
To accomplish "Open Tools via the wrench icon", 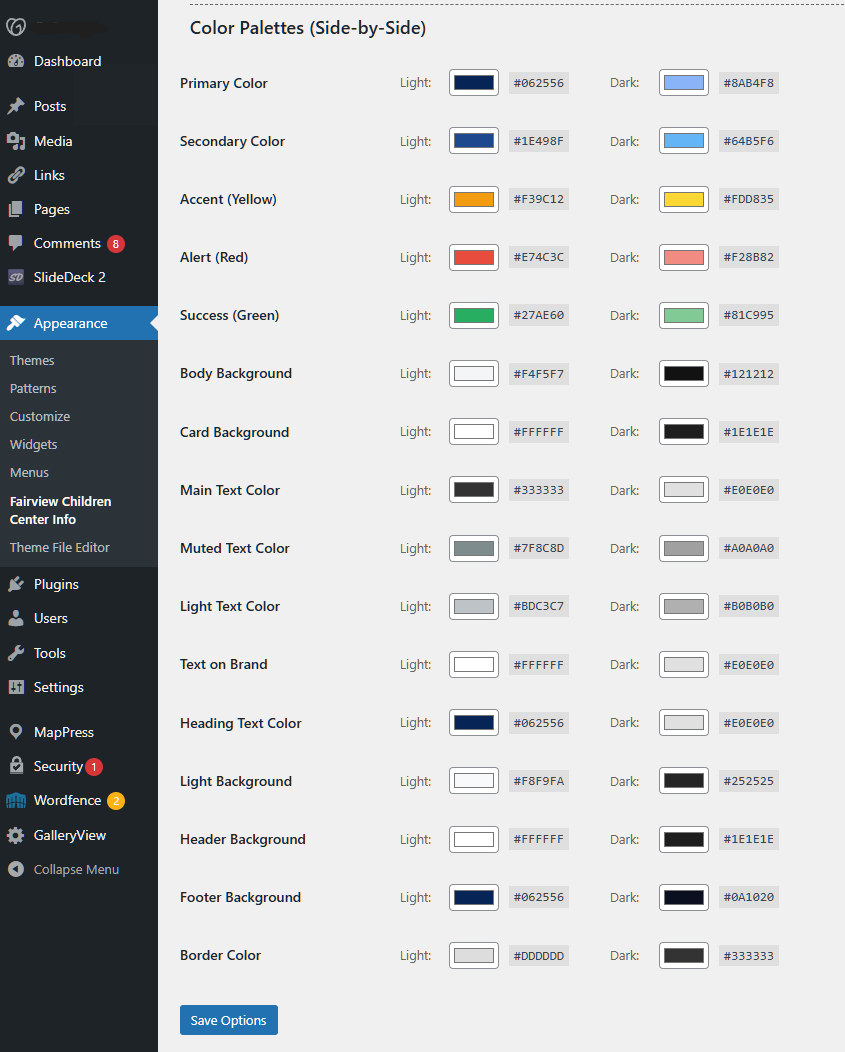I will (x=18, y=652).
